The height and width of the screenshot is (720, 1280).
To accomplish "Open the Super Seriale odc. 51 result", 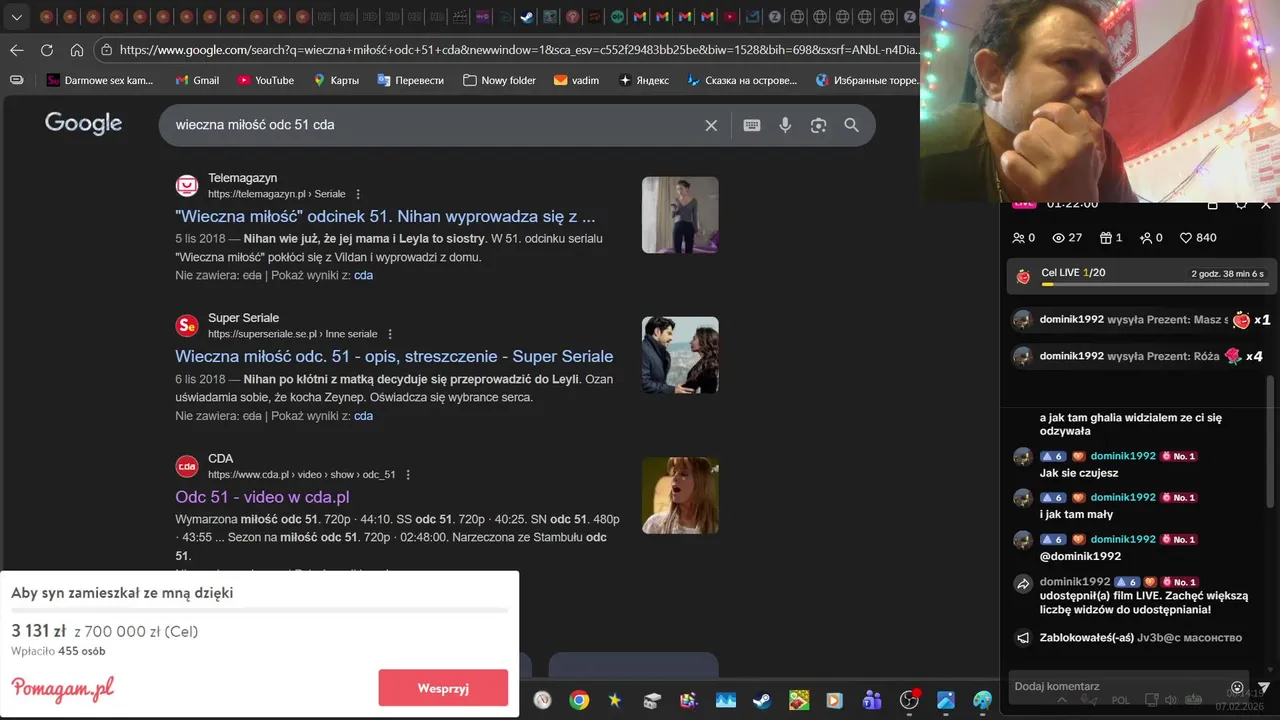I will coord(394,356).
